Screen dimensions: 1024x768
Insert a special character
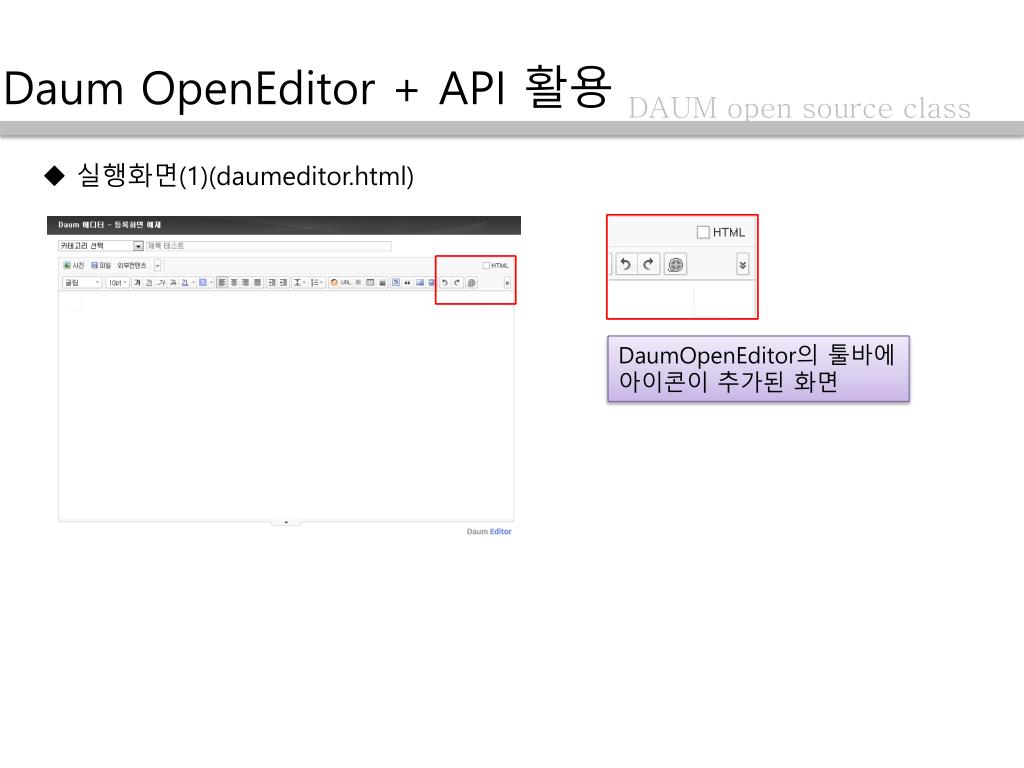pos(358,283)
